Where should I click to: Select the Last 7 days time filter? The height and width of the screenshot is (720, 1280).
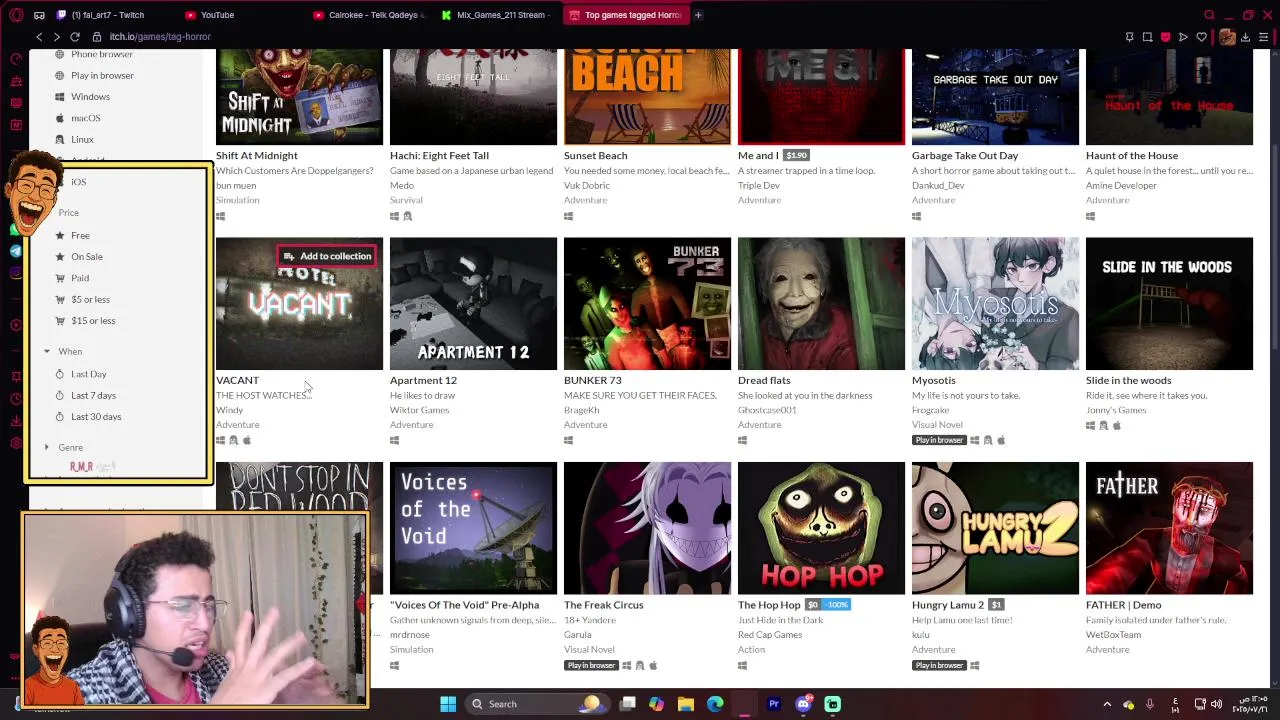93,396
